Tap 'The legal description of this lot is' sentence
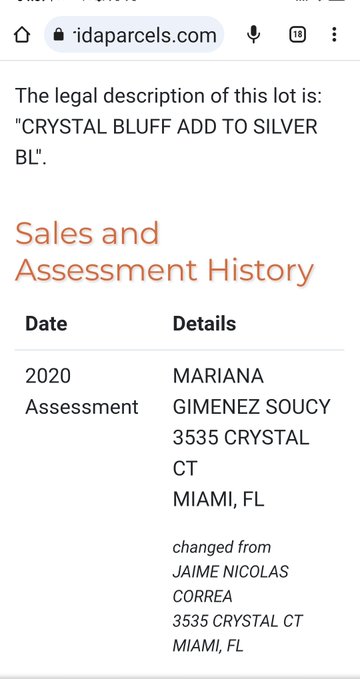The width and height of the screenshot is (360, 679). (x=169, y=96)
